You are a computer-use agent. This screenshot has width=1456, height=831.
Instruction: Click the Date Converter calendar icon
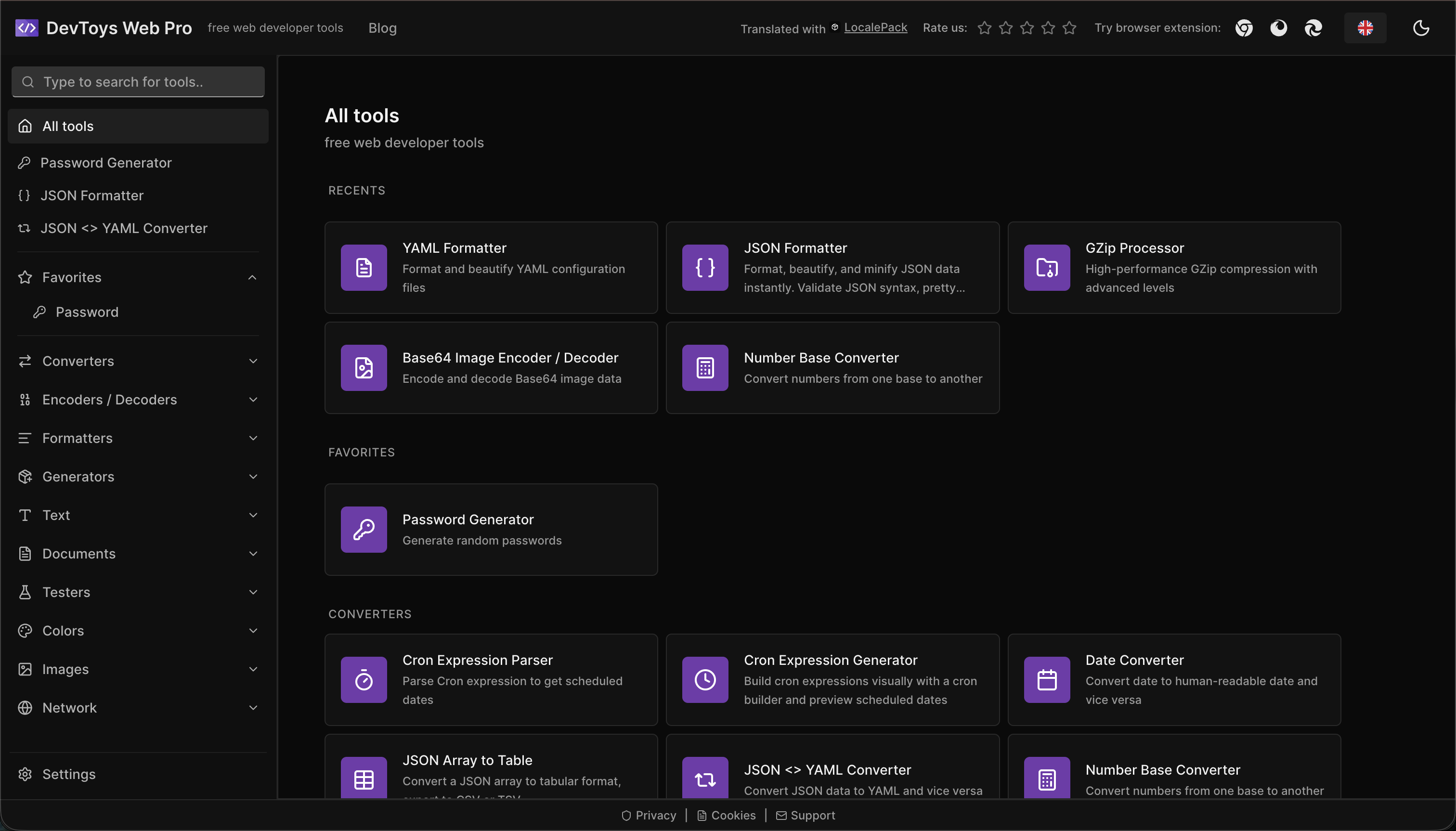[1046, 680]
